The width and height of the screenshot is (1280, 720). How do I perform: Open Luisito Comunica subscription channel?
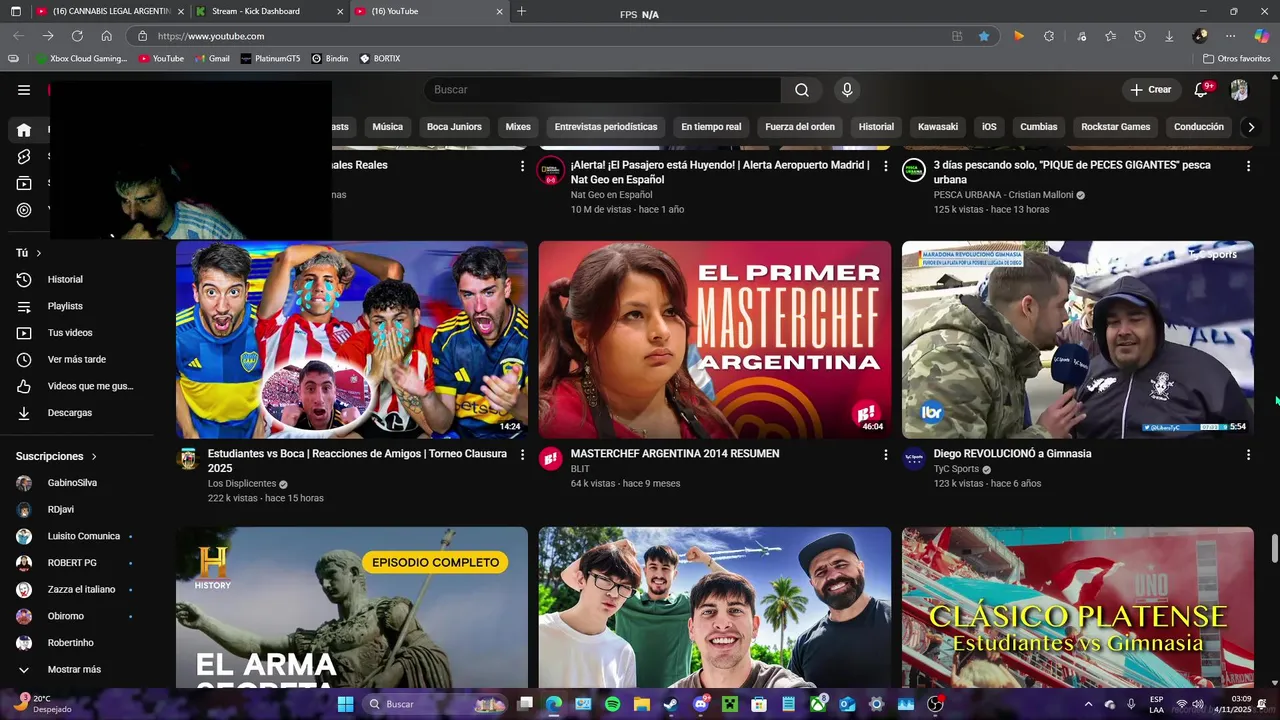pyautogui.click(x=84, y=536)
